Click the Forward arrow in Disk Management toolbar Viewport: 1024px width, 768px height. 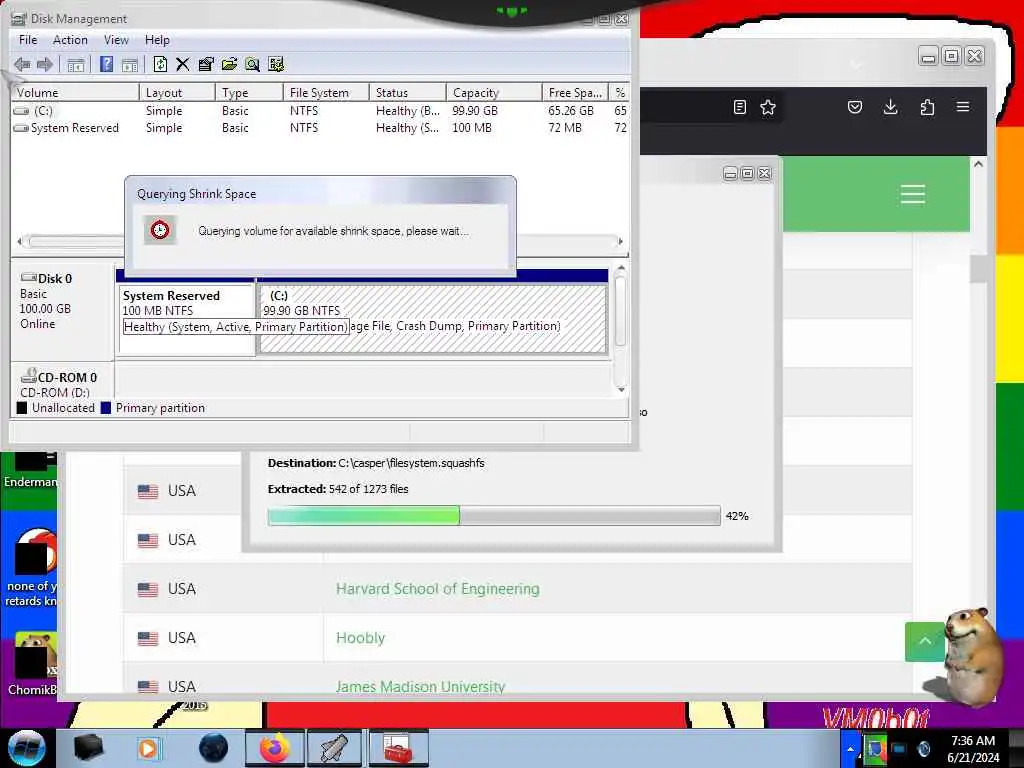click(x=45, y=64)
